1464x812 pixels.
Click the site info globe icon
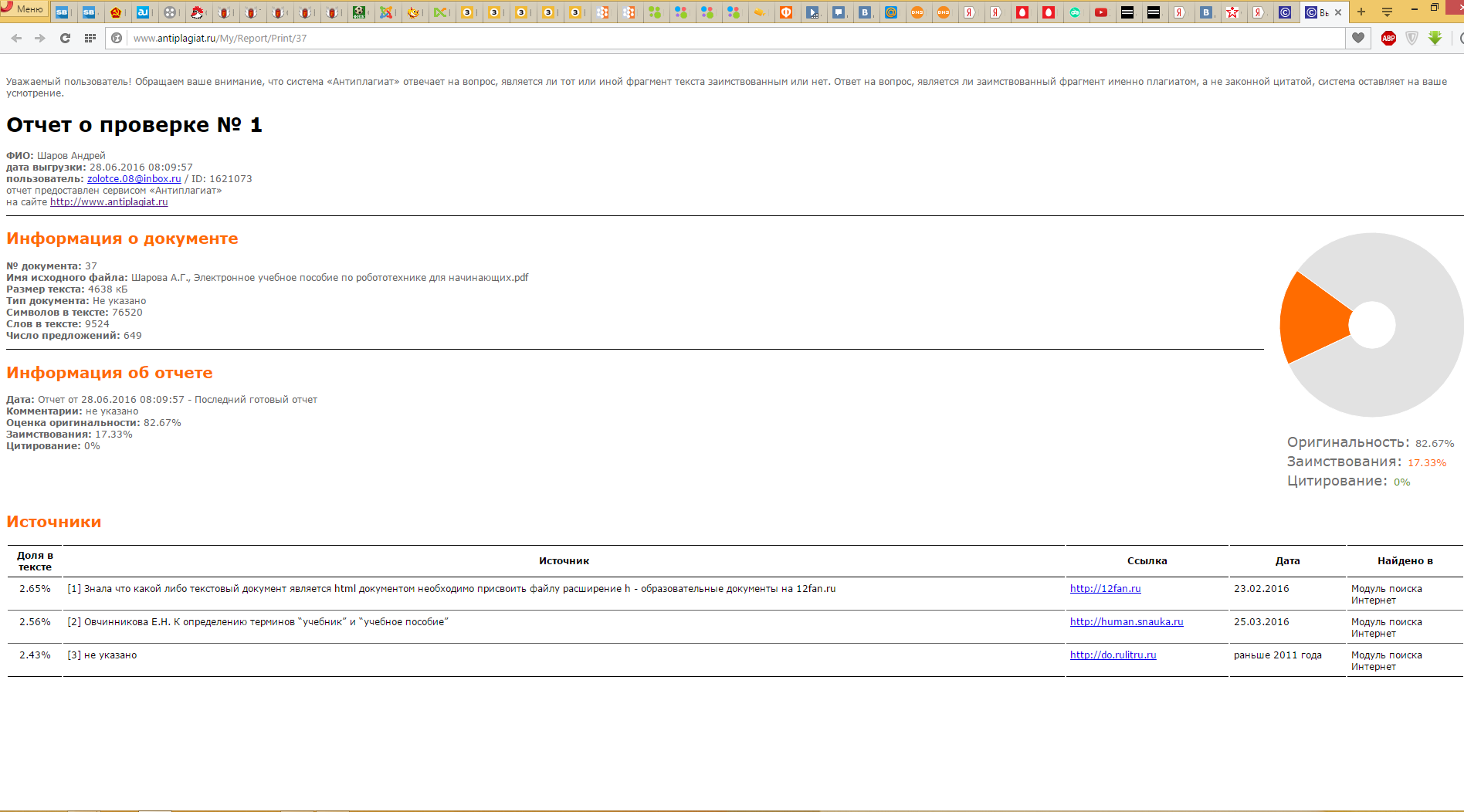[x=117, y=38]
